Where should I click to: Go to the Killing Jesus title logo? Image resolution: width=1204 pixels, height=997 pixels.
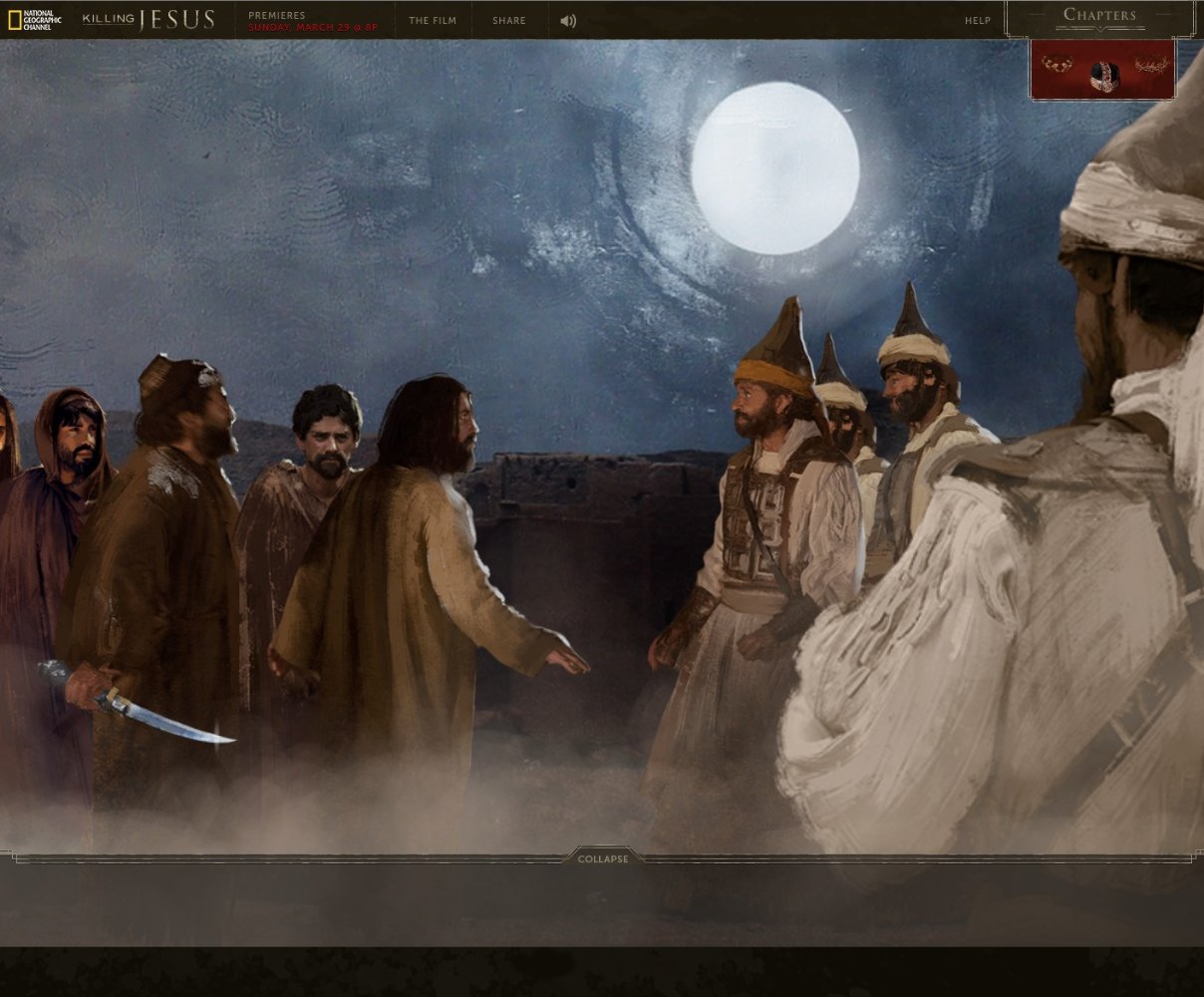point(149,20)
